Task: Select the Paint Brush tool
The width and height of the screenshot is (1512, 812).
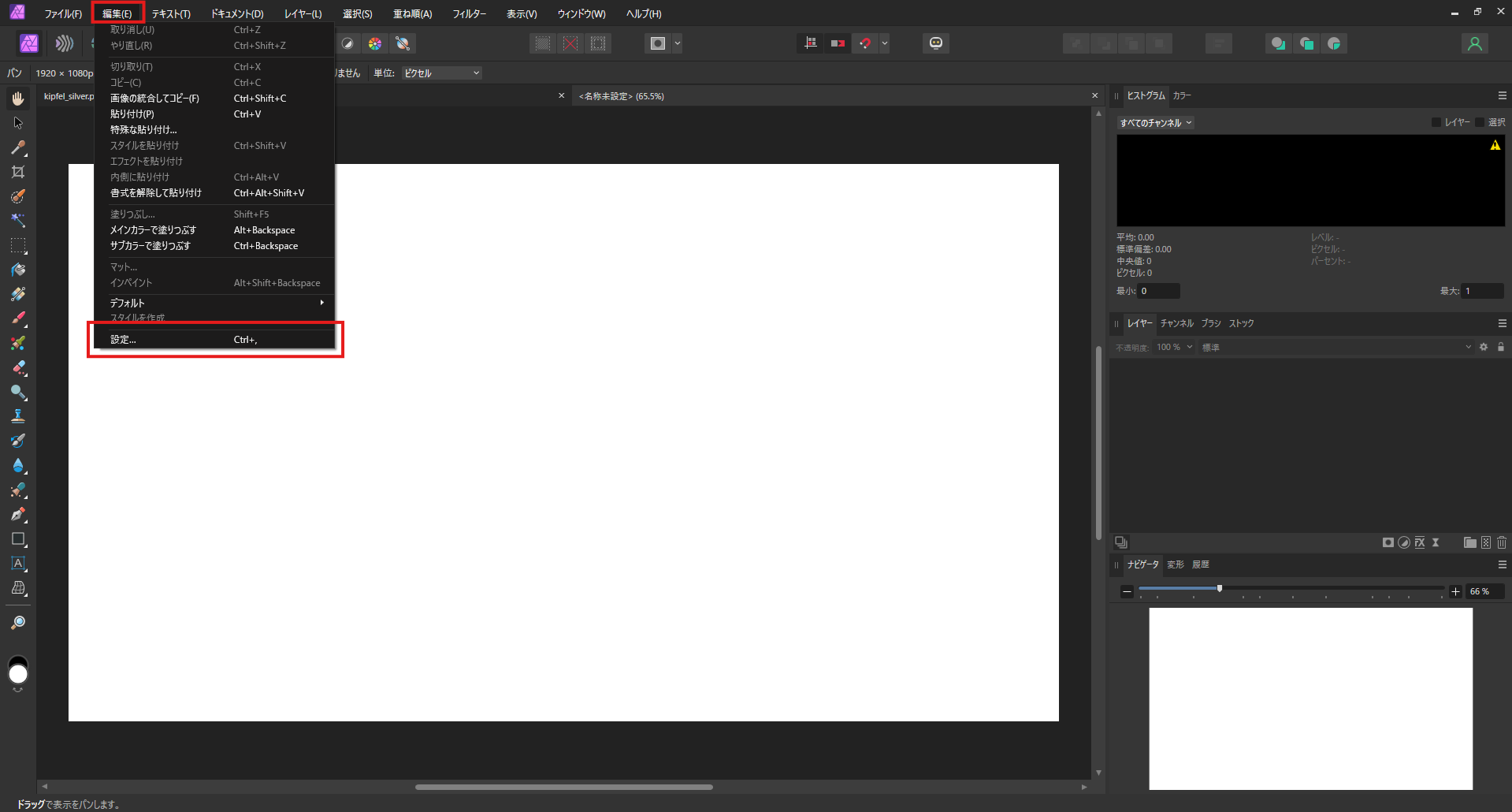Action: click(x=18, y=318)
